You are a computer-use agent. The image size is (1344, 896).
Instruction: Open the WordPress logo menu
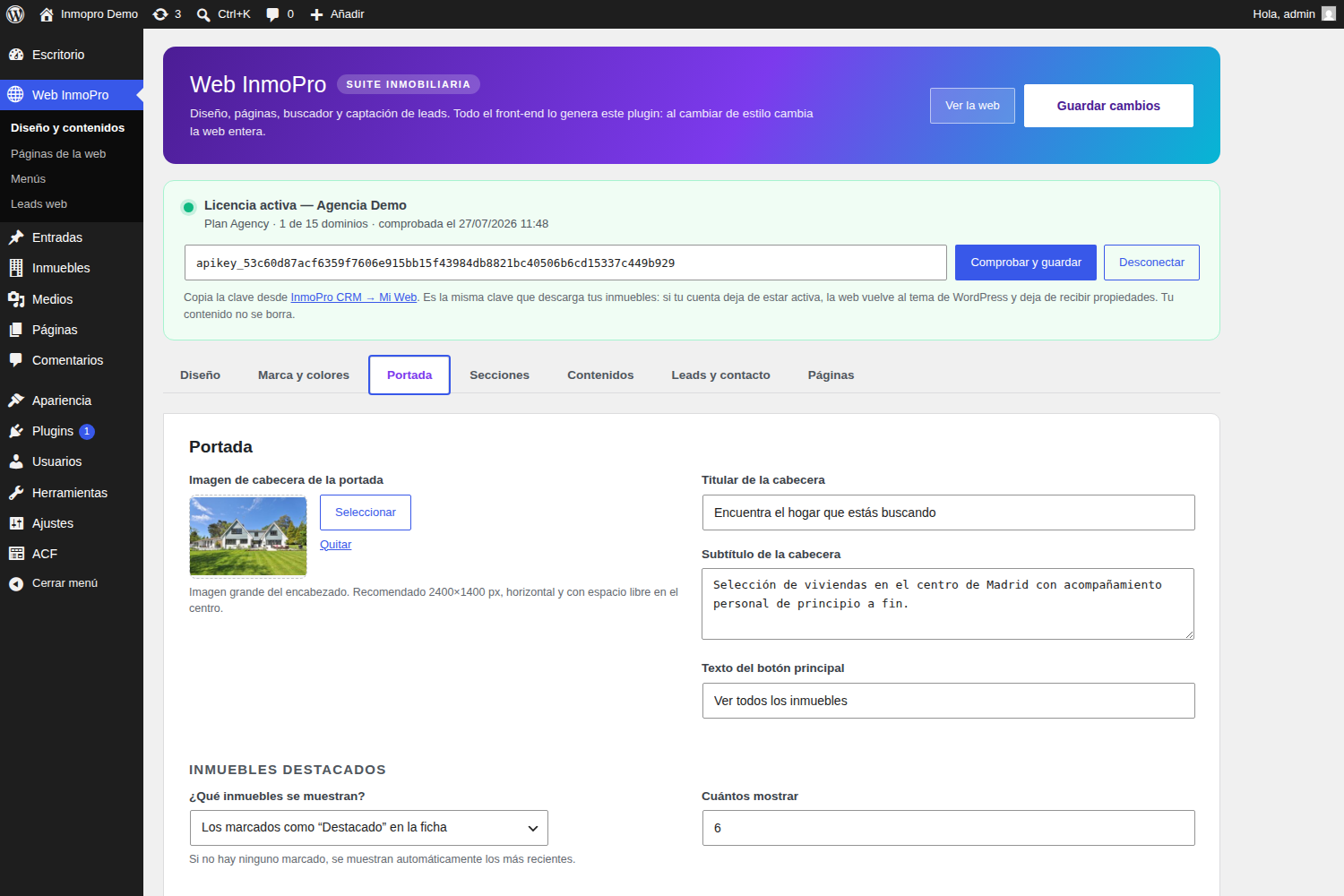(15, 14)
